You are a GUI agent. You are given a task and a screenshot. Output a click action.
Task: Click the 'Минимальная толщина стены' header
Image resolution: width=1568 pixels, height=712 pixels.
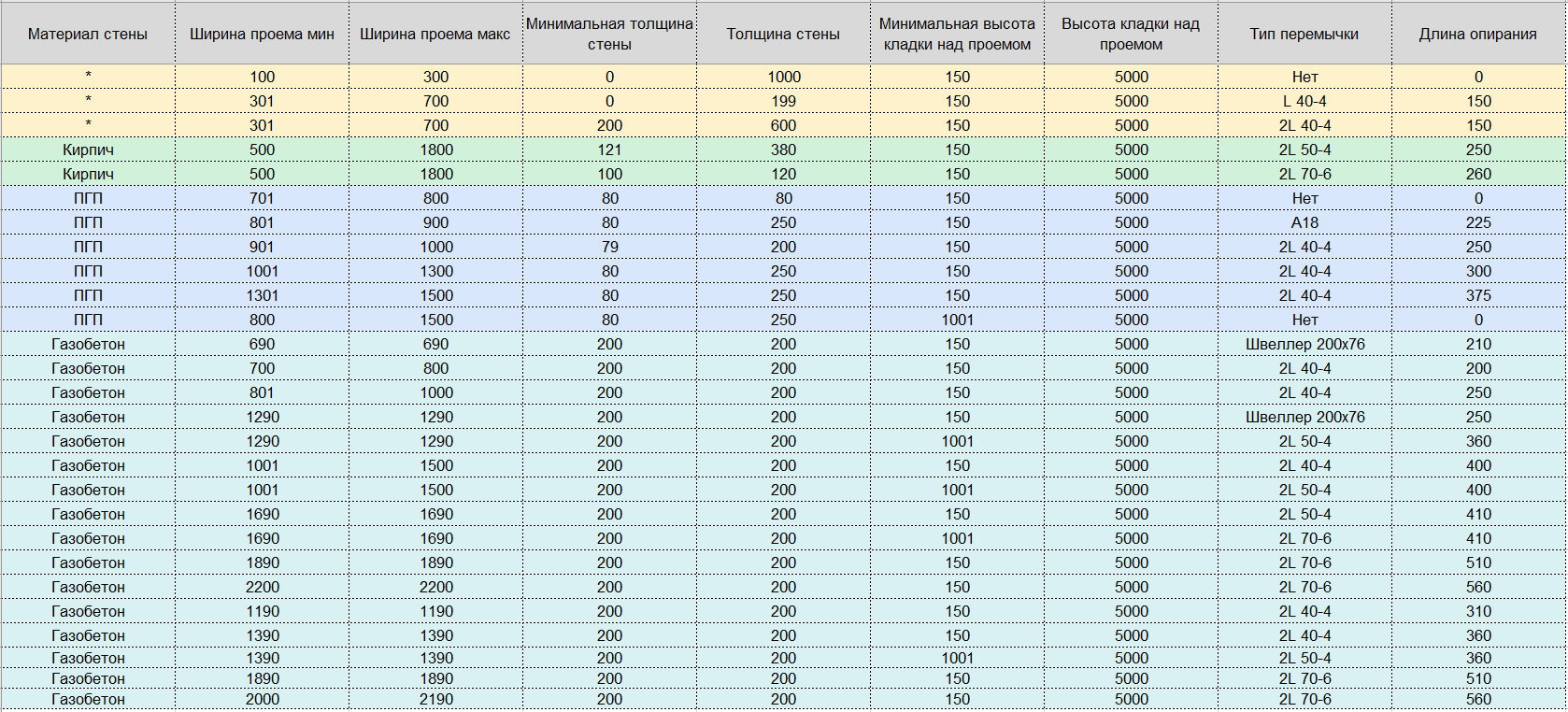[609, 34]
